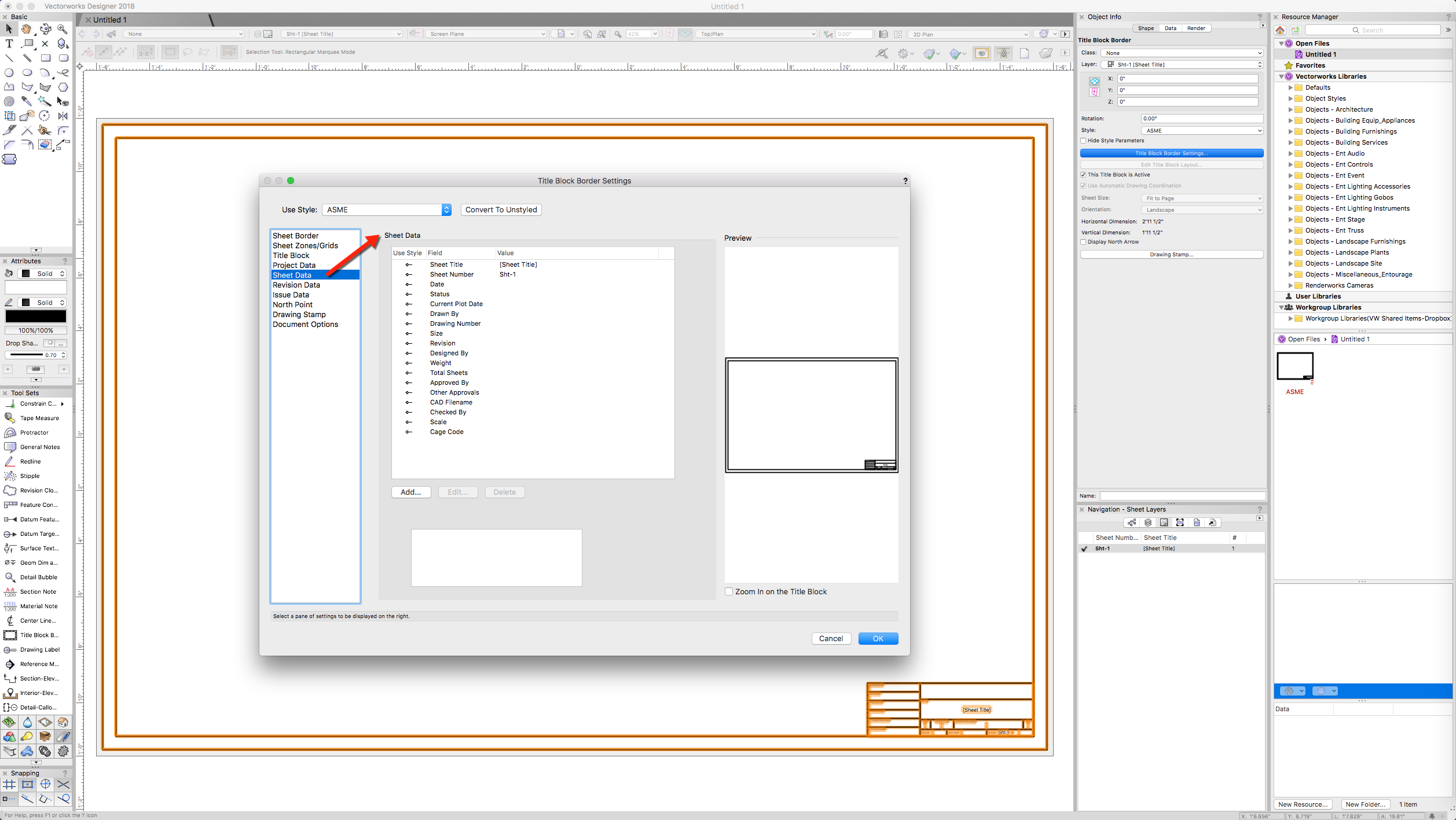Click the ASME resource thumbnail
The width and height of the screenshot is (1456, 820).
(x=1294, y=366)
